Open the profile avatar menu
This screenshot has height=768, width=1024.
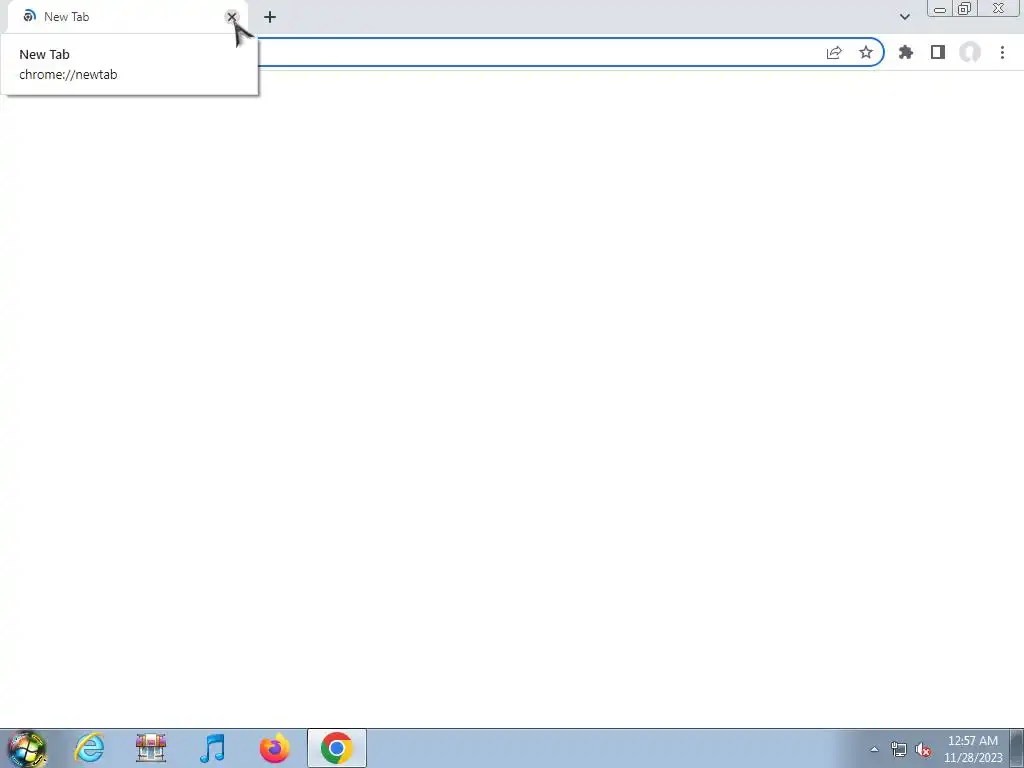coord(970,53)
